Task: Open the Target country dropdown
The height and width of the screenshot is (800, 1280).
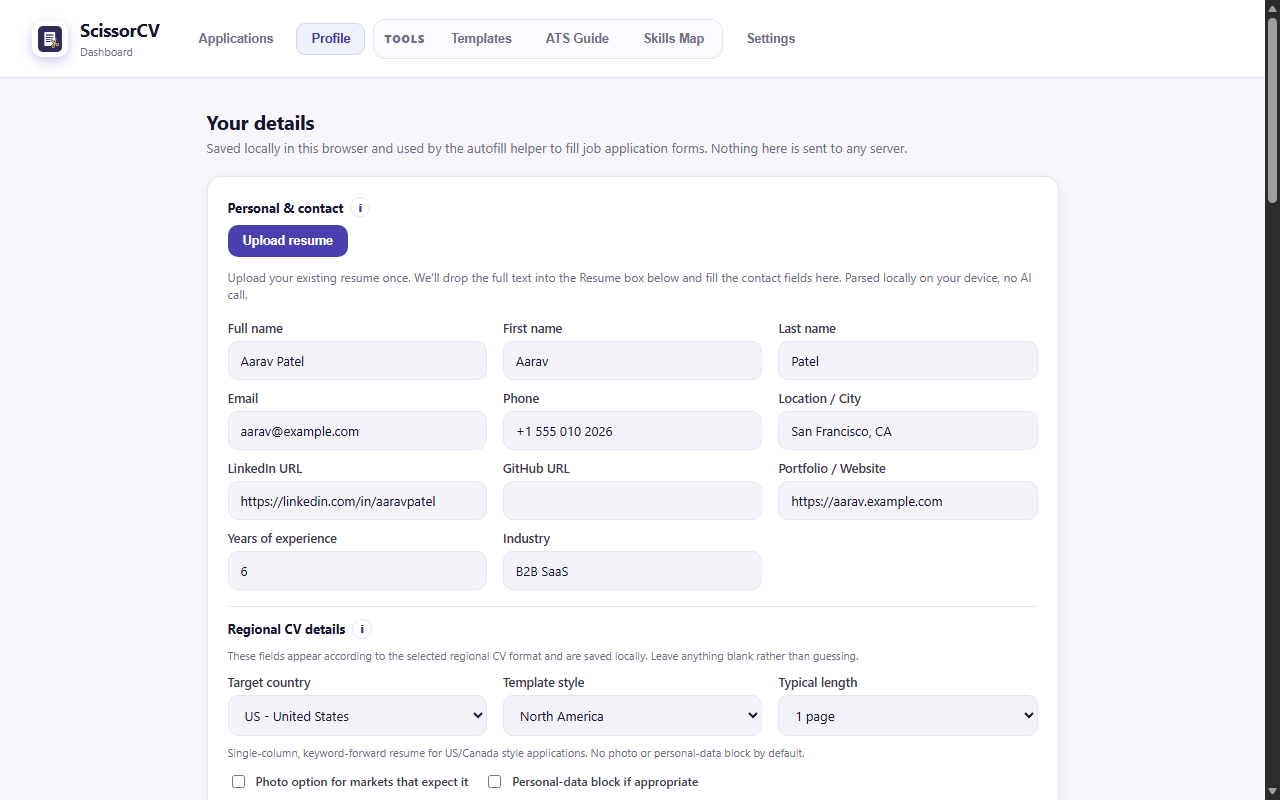Action: coord(357,716)
